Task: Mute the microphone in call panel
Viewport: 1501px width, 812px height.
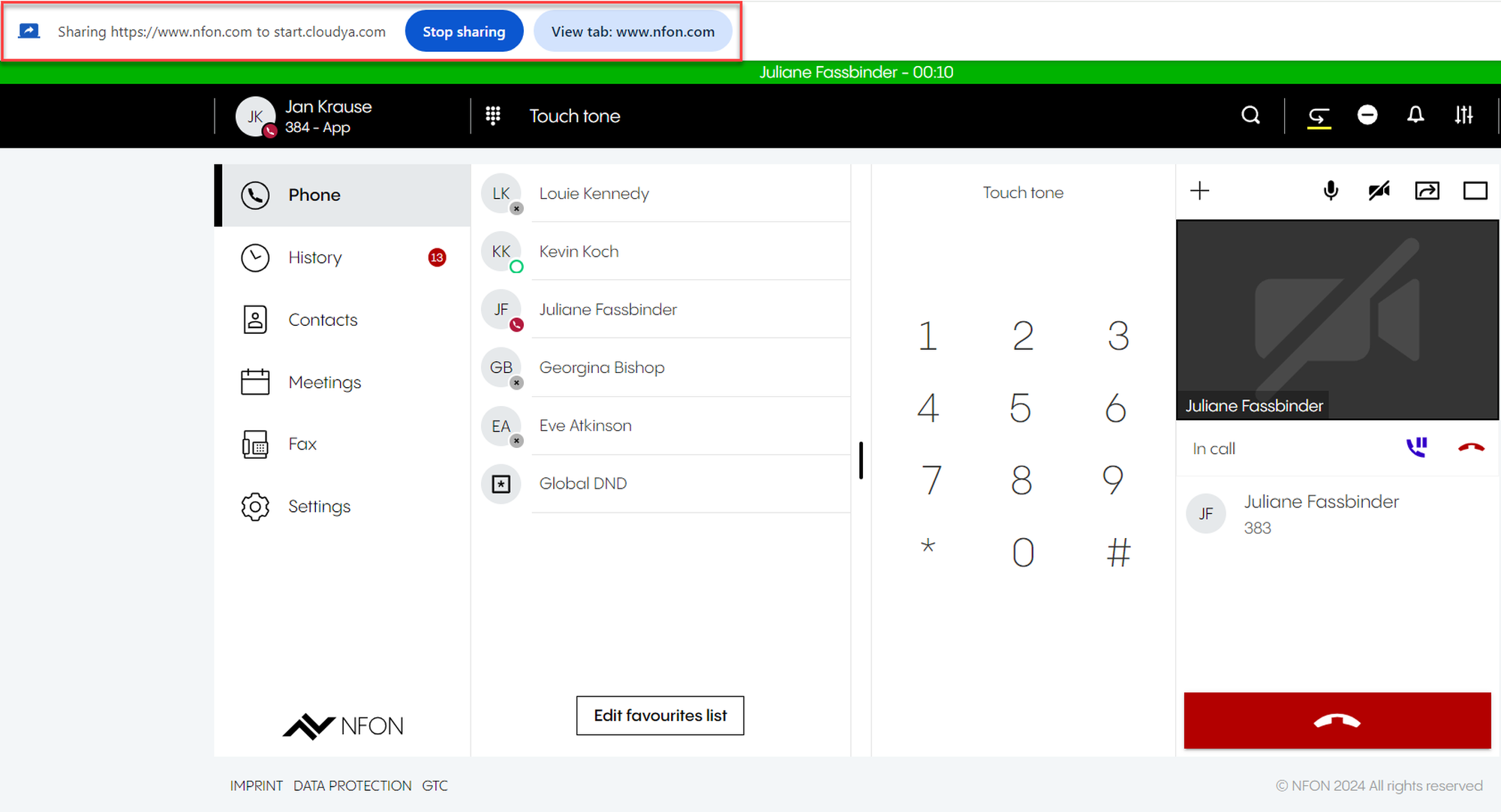Action: (x=1331, y=191)
